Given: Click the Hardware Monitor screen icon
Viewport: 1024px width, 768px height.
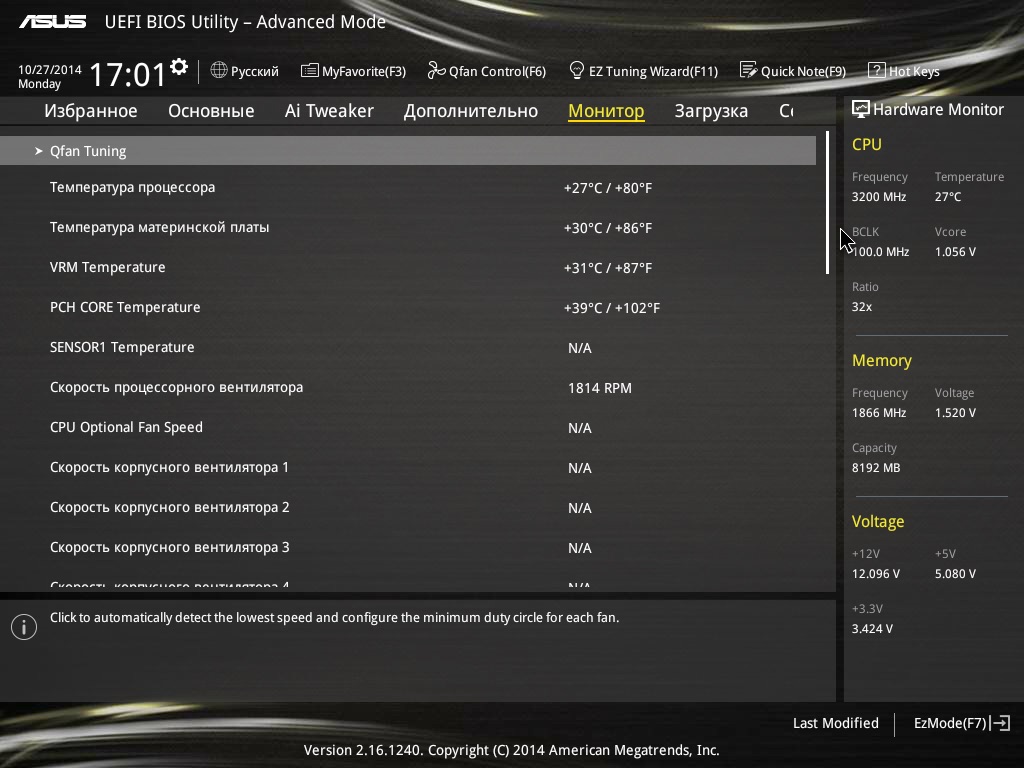Looking at the screenshot, I should point(861,109).
